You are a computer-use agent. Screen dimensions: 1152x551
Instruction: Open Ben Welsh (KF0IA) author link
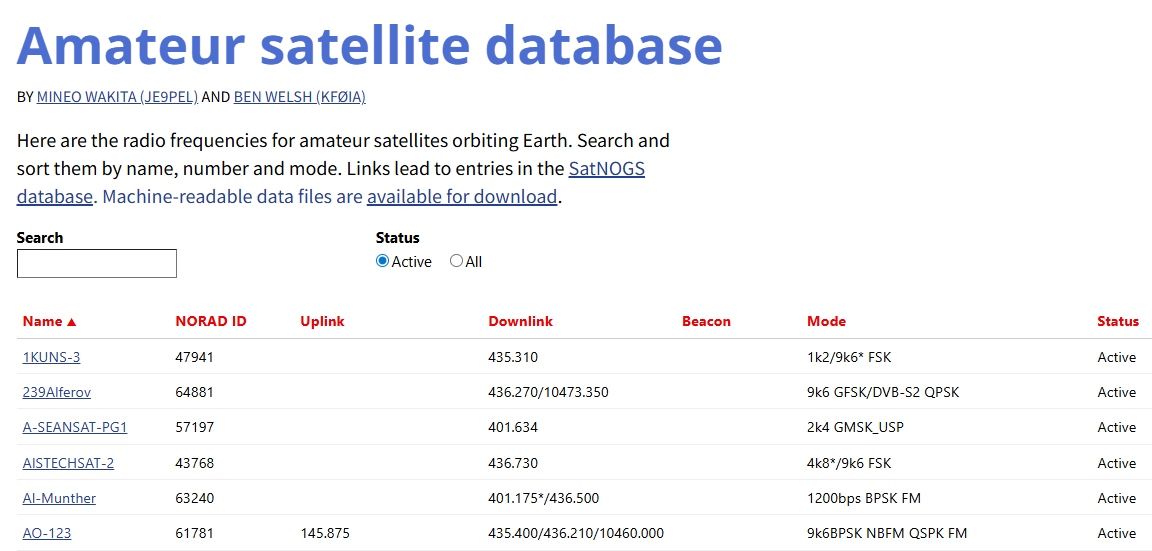point(299,97)
